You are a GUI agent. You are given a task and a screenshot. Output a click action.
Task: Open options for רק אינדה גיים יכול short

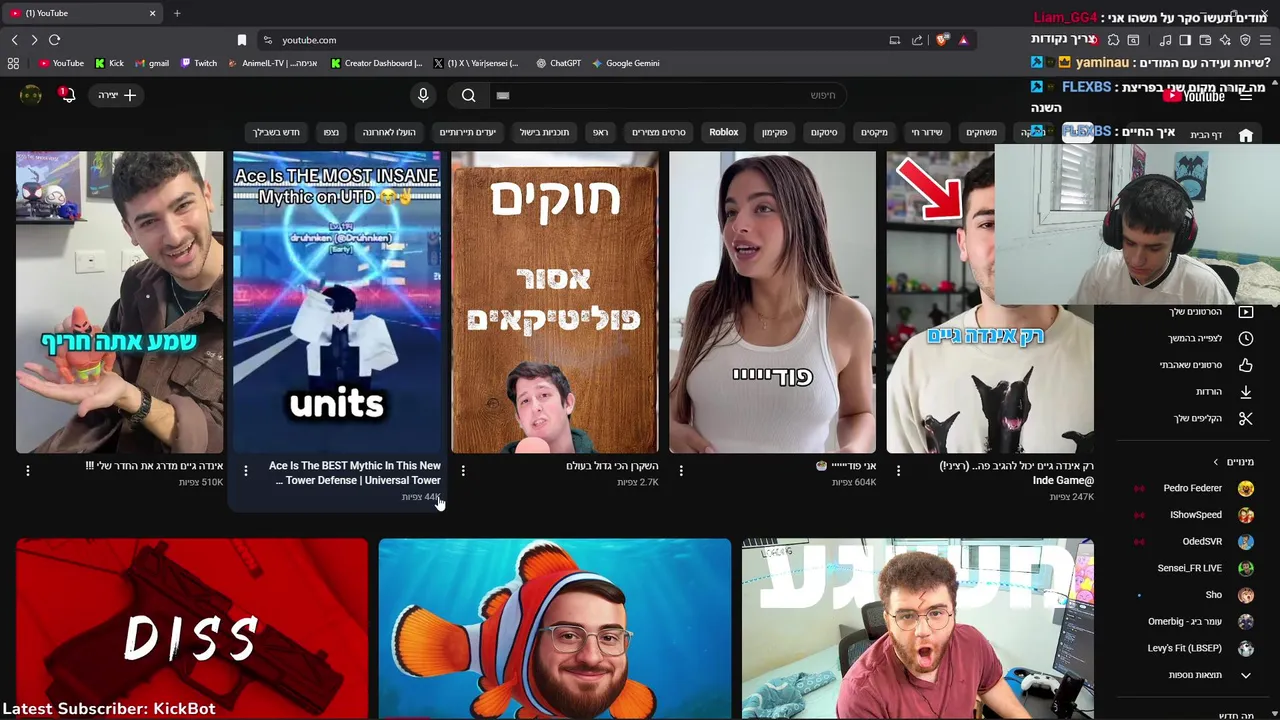point(898,470)
